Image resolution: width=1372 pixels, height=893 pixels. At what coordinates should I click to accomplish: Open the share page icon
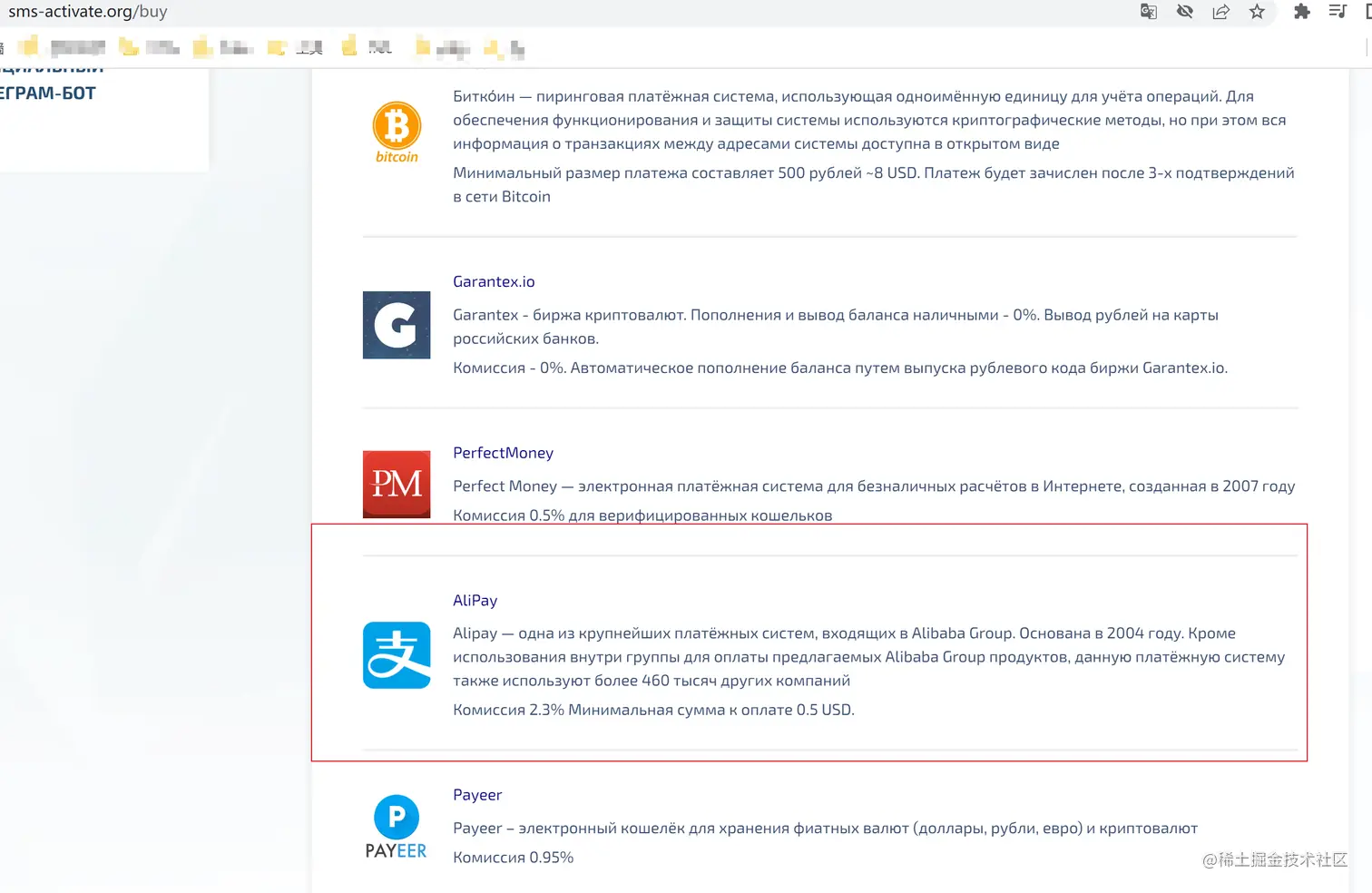1221,12
